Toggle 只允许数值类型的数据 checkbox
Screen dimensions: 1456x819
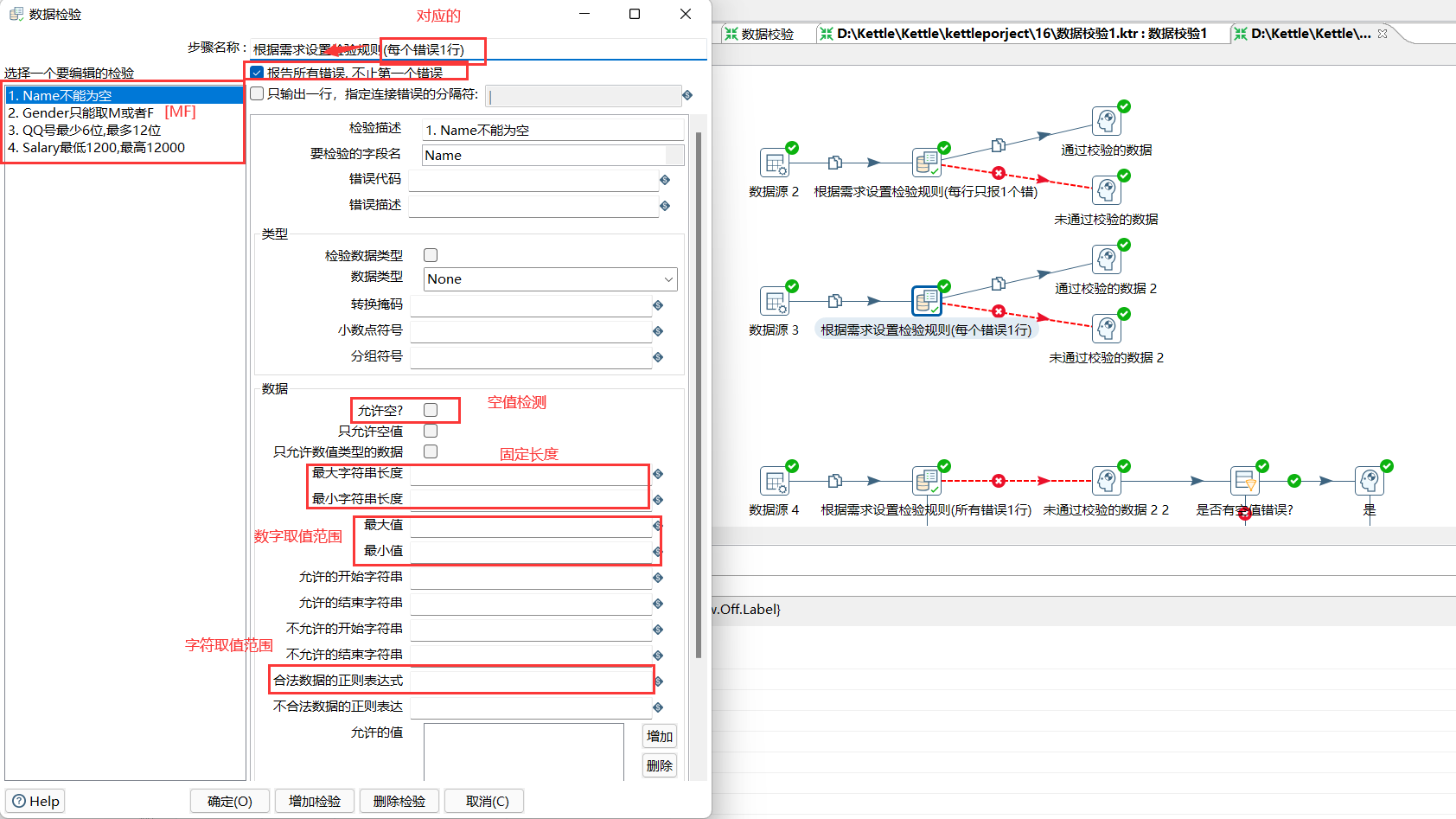431,451
